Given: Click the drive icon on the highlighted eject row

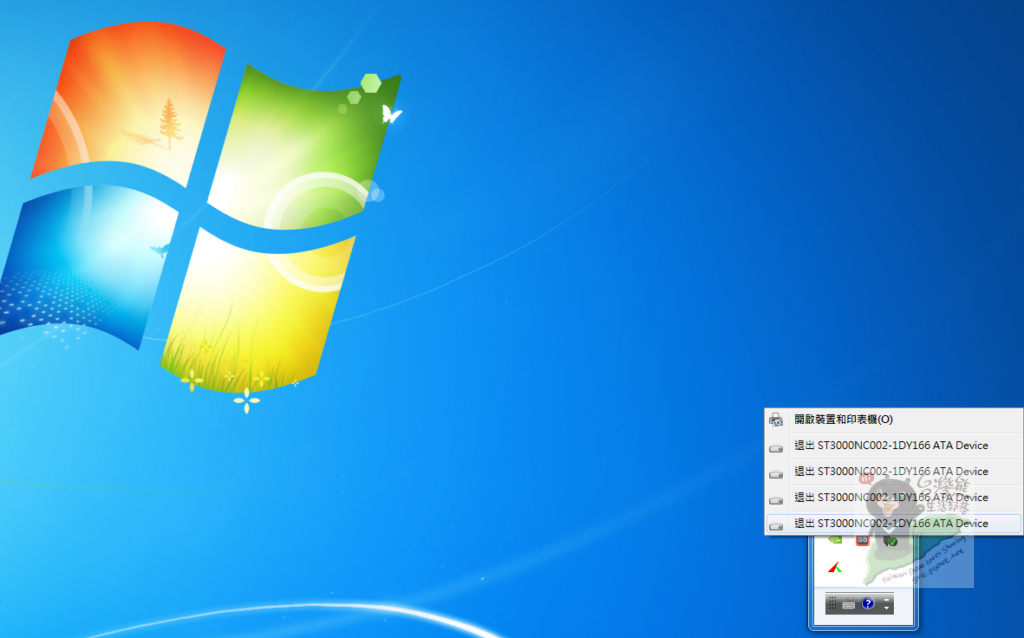Looking at the screenshot, I should [776, 526].
